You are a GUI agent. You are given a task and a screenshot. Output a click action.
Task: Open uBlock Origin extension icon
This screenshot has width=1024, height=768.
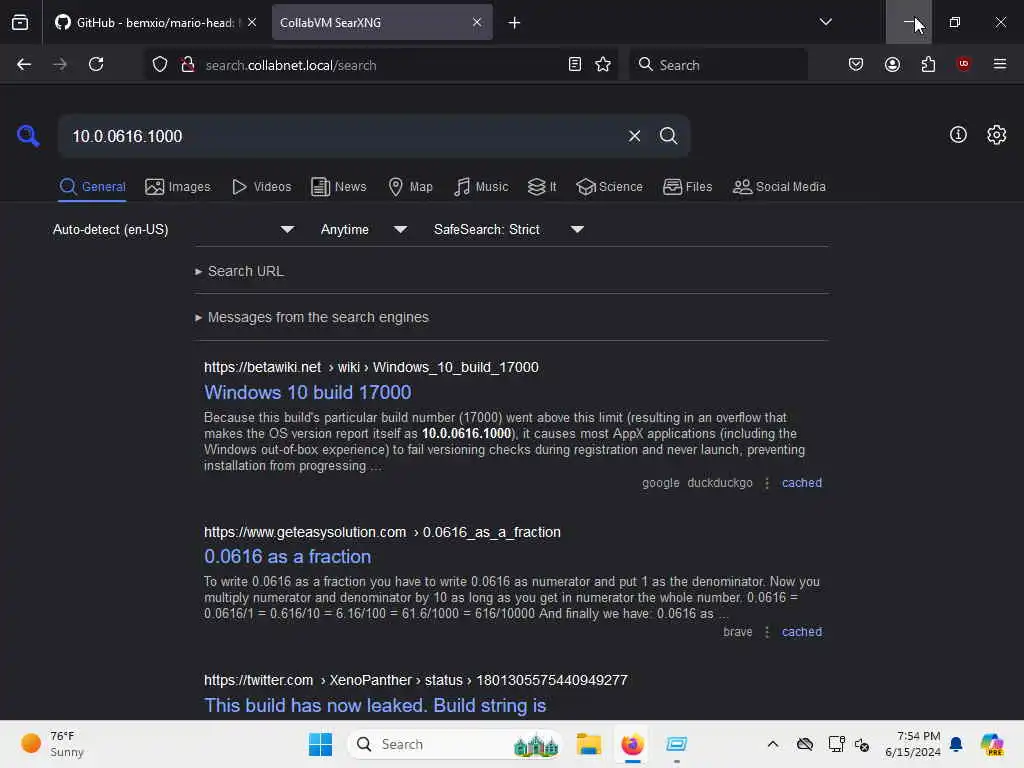[963, 63]
